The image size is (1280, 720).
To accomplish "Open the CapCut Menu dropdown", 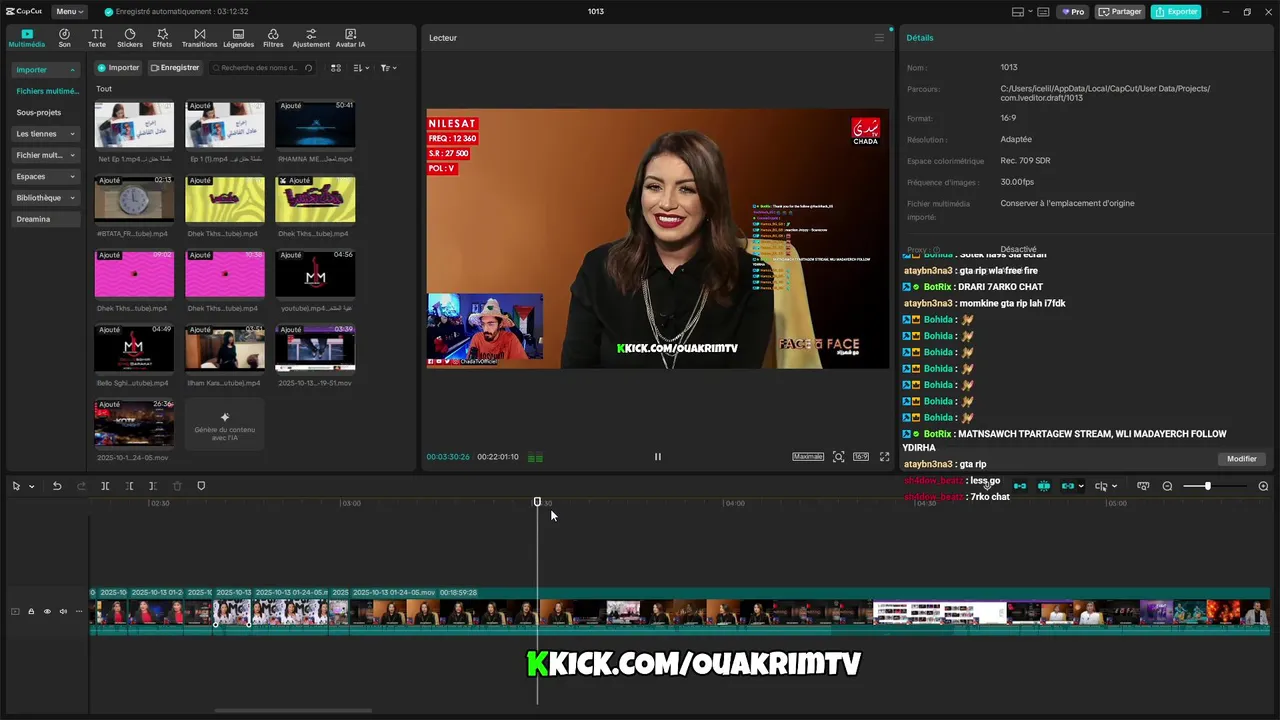I will coord(69,12).
